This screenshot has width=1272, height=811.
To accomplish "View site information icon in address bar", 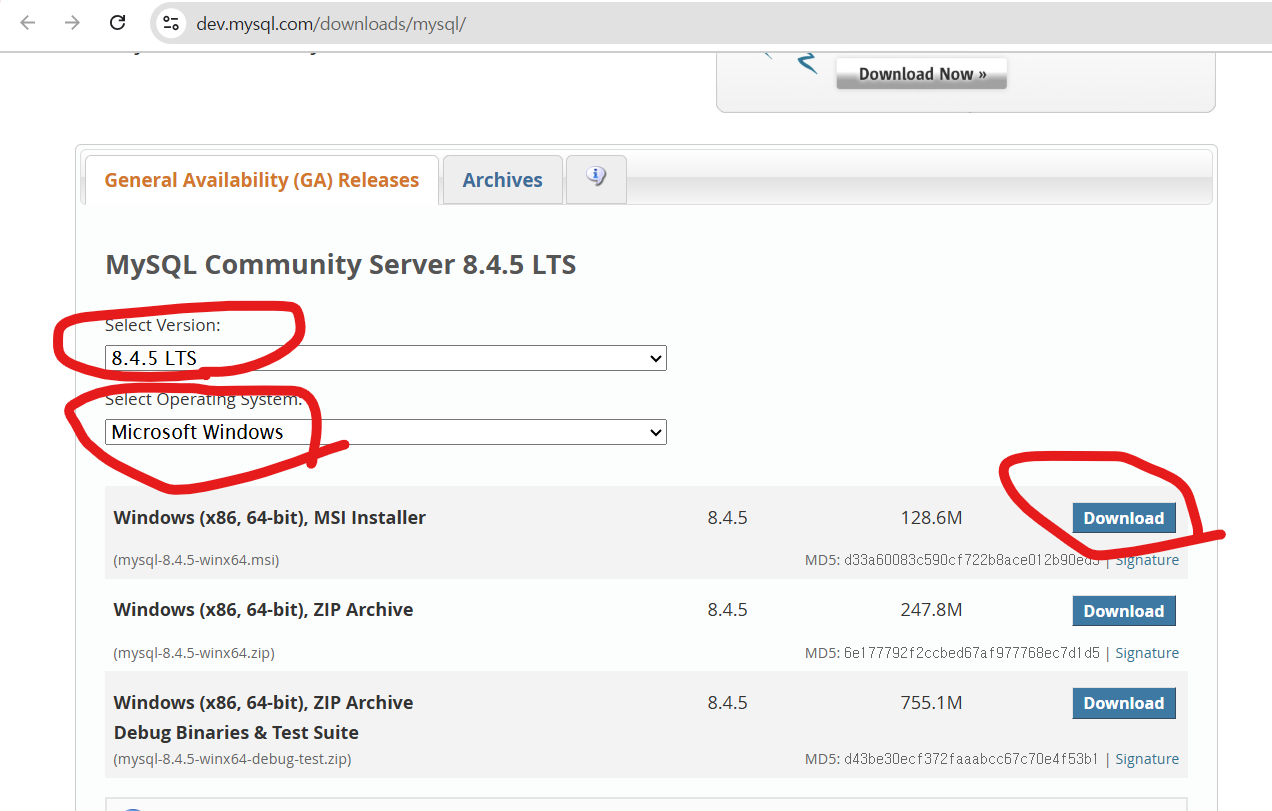I will pos(171,23).
